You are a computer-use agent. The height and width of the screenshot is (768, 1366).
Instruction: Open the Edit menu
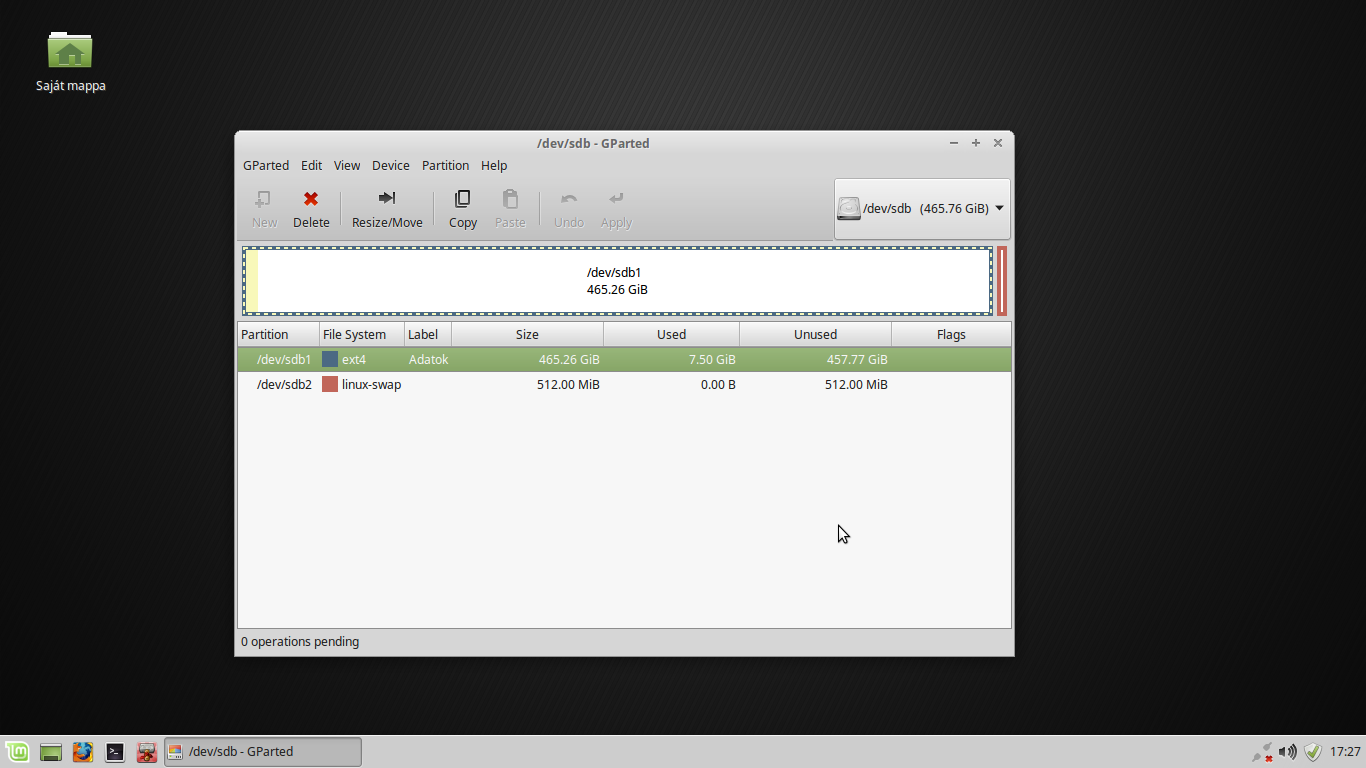[311, 165]
